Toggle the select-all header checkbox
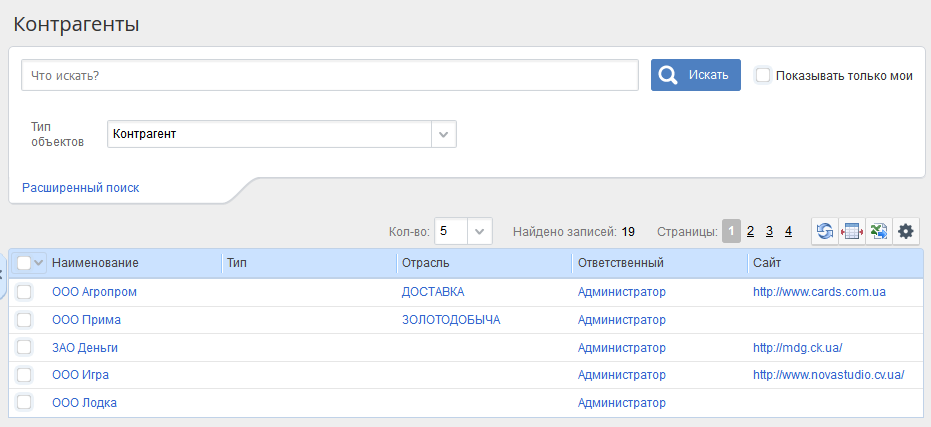This screenshot has height=427, width=931. [x=24, y=262]
